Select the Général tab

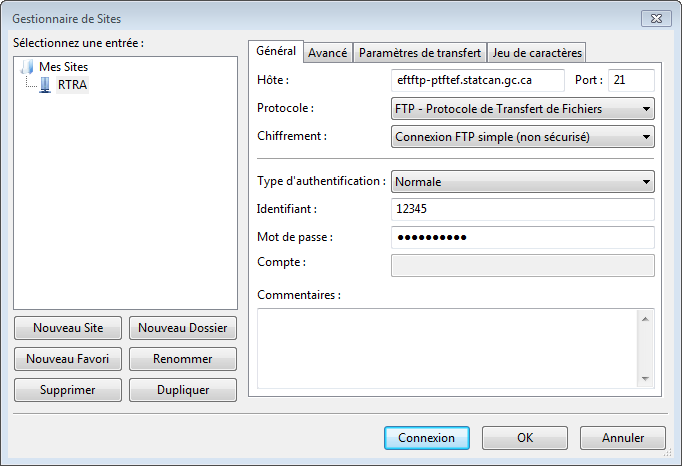point(276,51)
